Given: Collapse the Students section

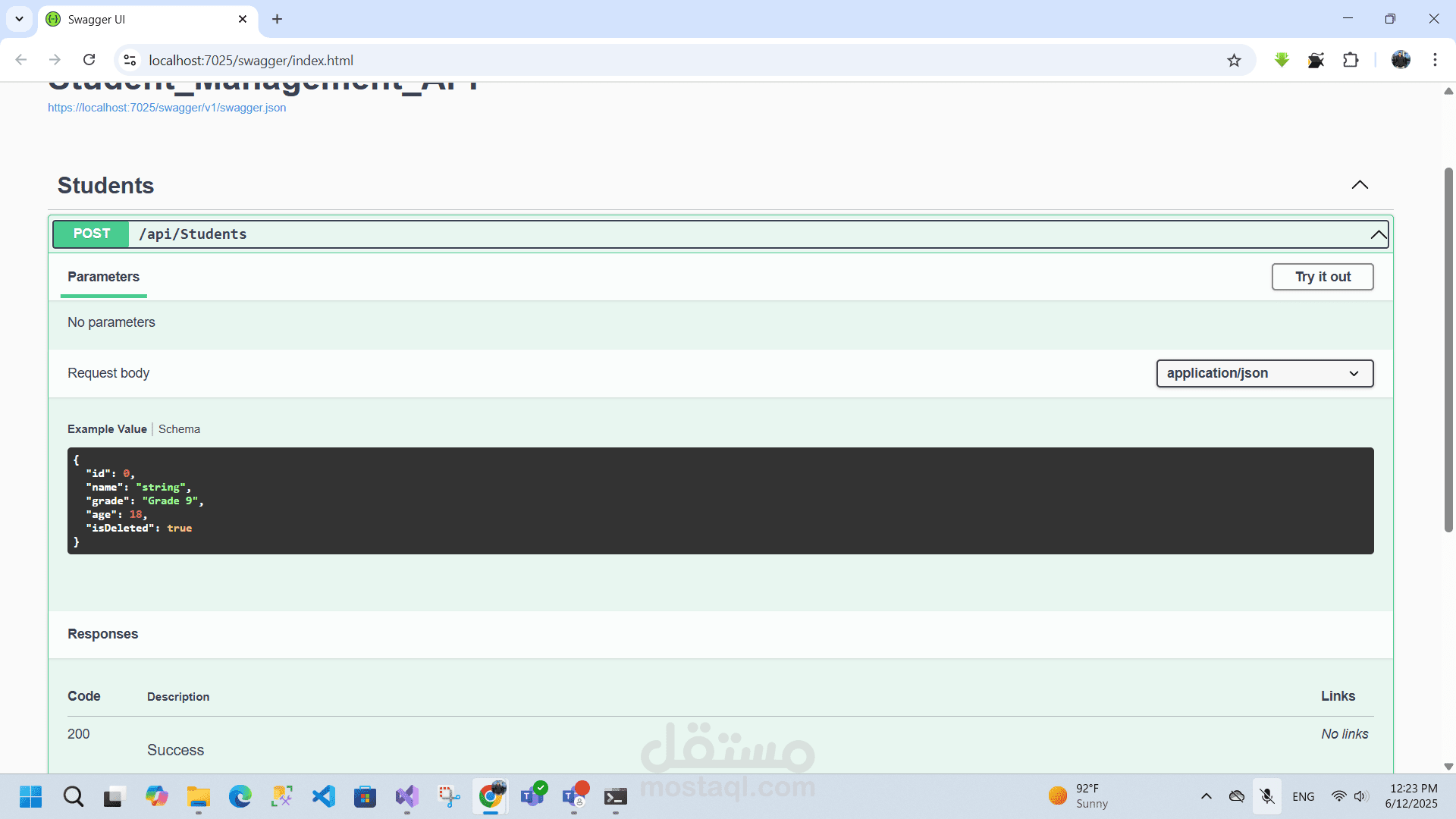Looking at the screenshot, I should (x=1360, y=184).
